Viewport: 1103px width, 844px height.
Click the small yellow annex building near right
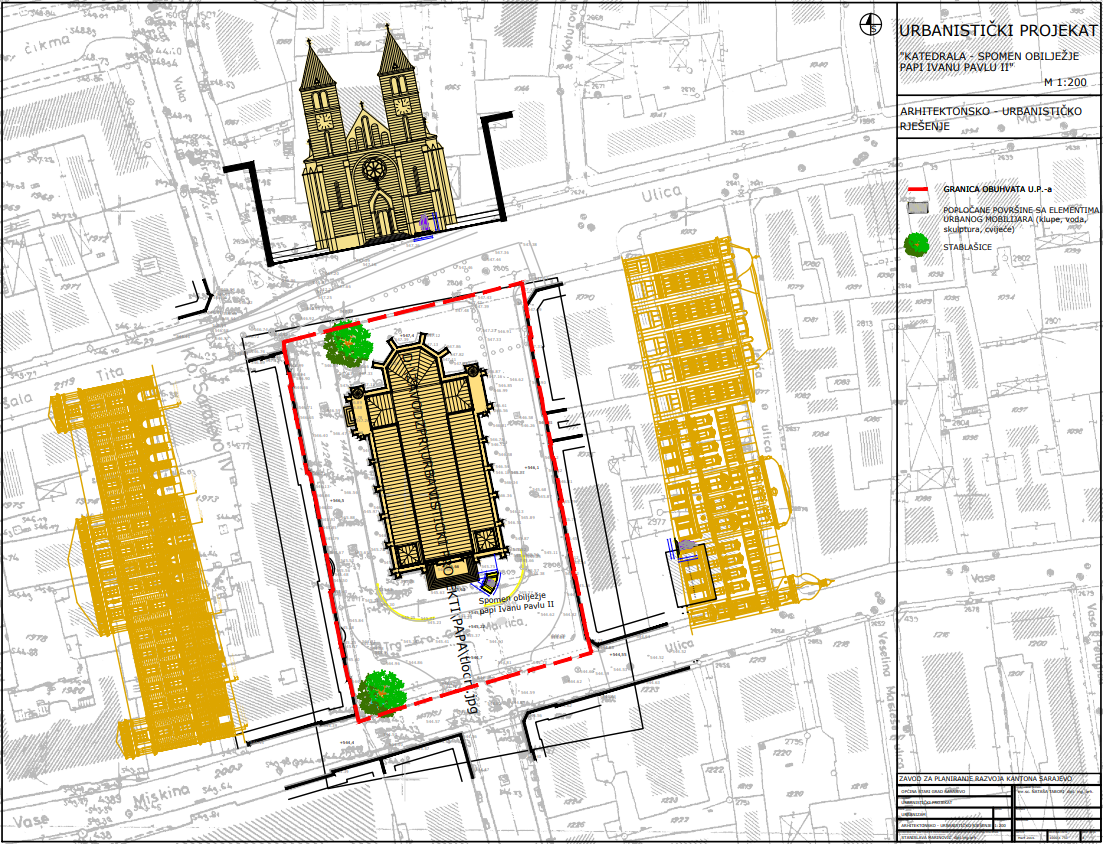point(694,574)
